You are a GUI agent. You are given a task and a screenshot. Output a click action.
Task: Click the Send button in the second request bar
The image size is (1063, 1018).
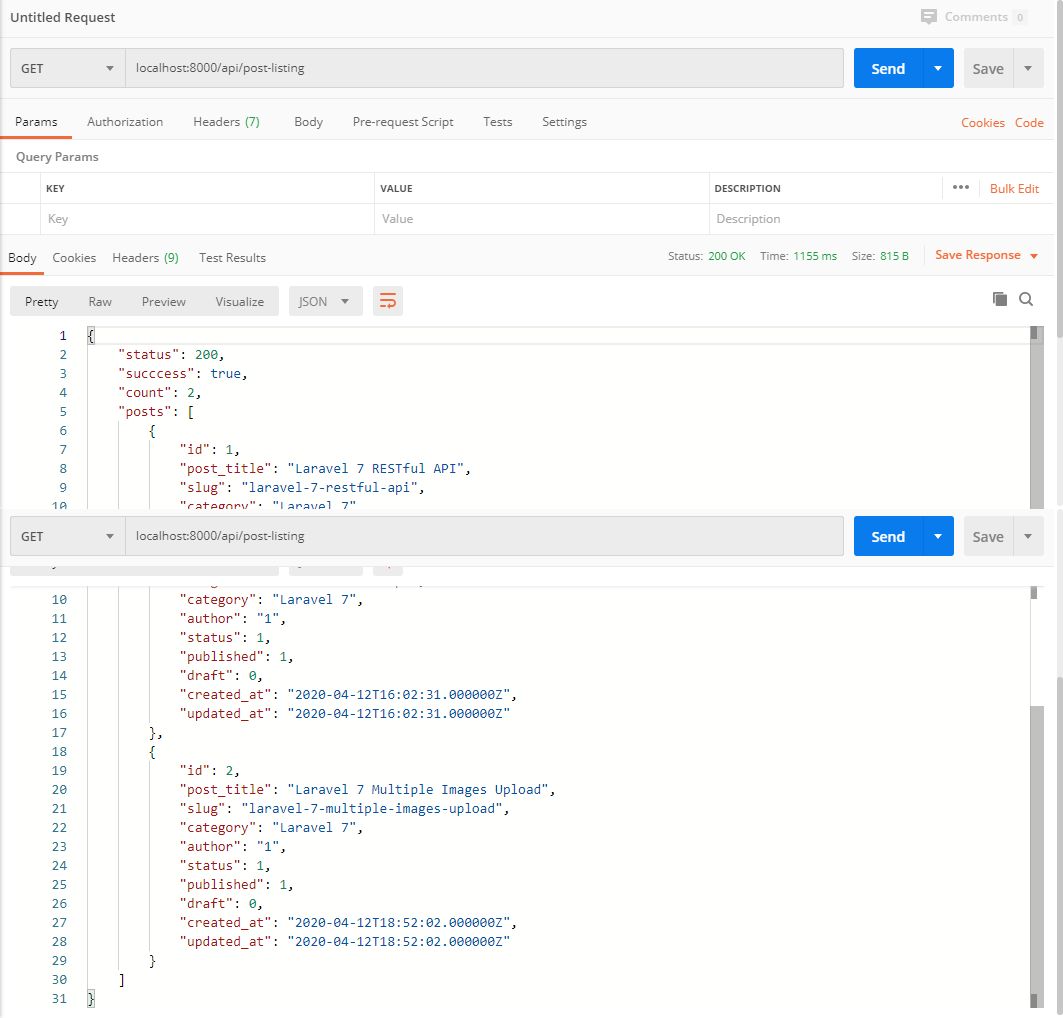point(888,536)
